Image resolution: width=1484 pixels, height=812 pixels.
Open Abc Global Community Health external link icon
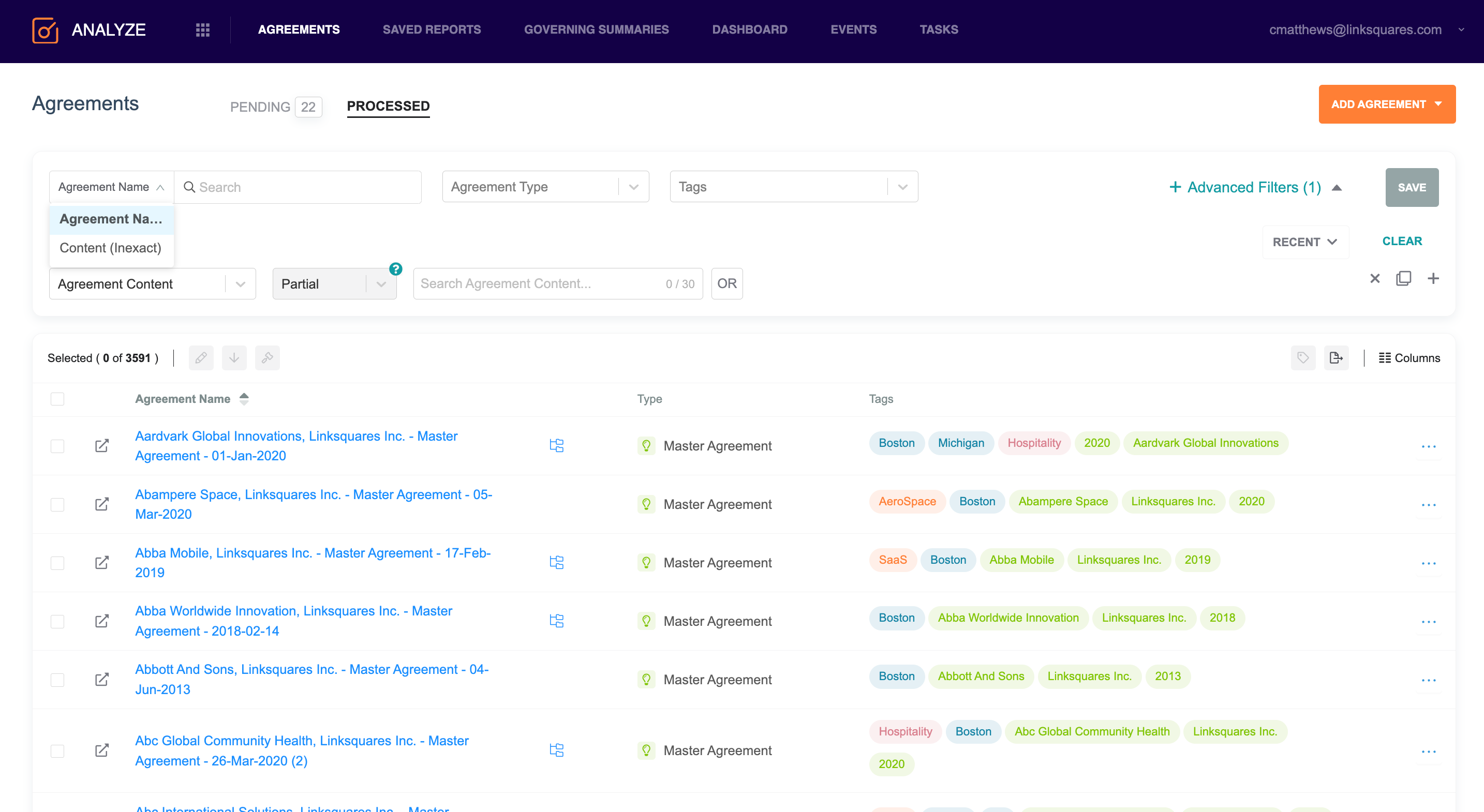click(x=102, y=751)
